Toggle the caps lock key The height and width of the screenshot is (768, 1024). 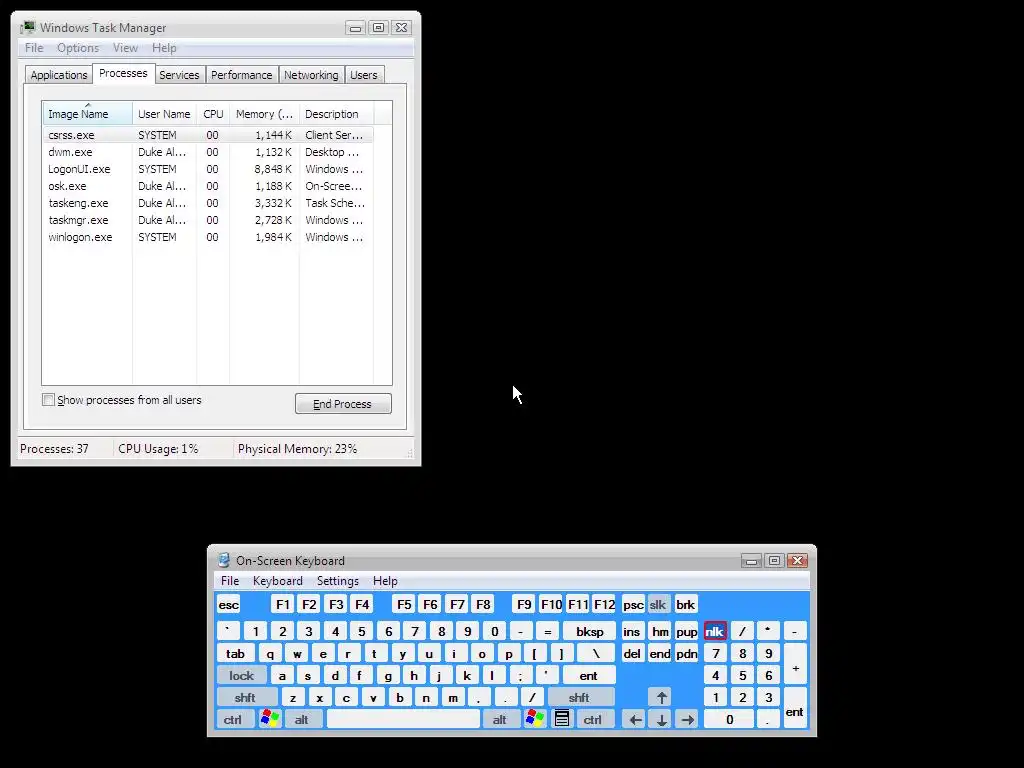pos(241,675)
